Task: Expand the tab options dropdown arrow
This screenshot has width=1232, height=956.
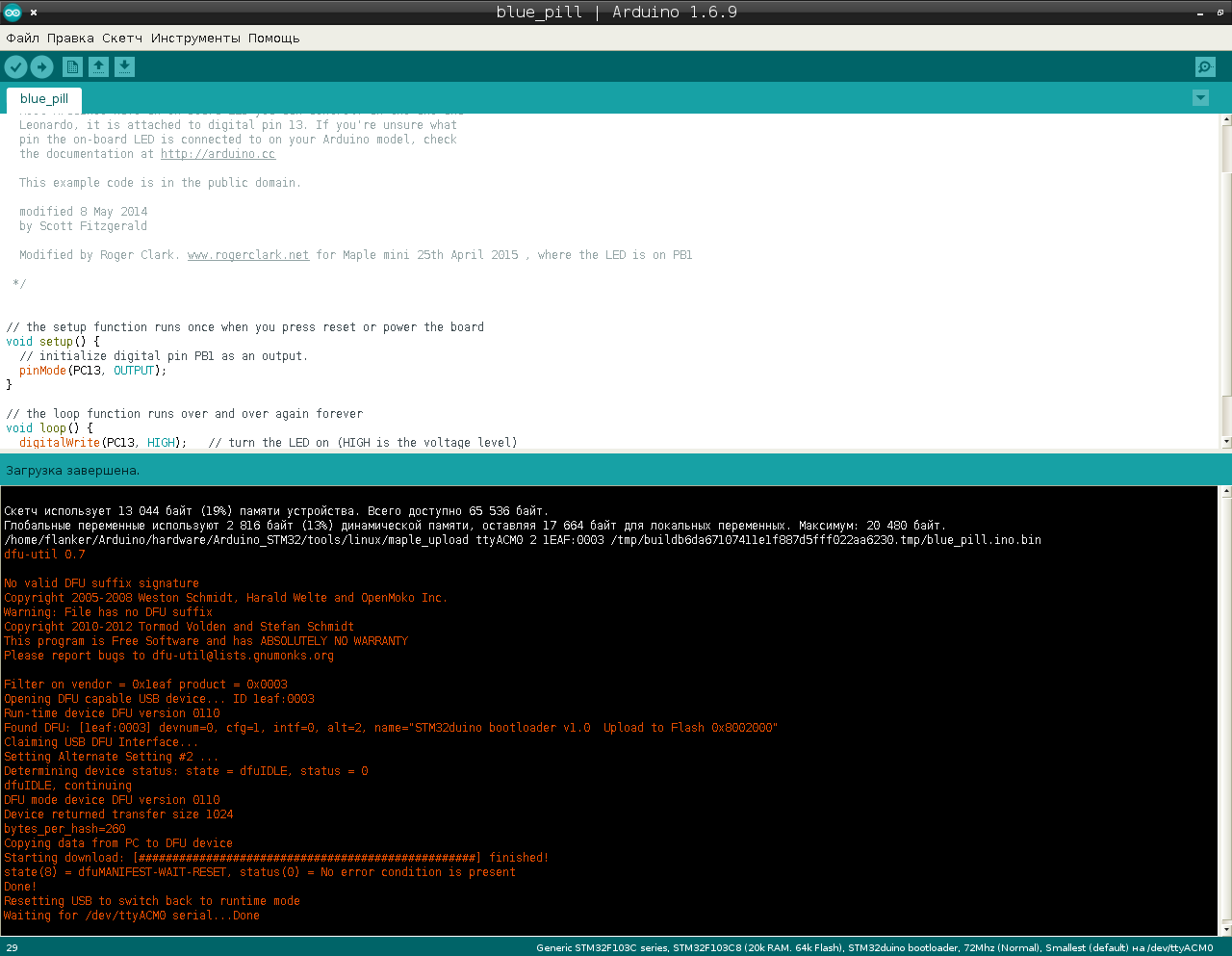Action: pos(1200,97)
